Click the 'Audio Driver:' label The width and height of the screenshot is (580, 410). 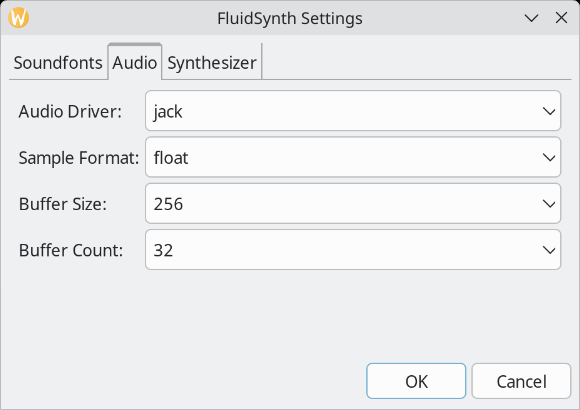coord(70,111)
